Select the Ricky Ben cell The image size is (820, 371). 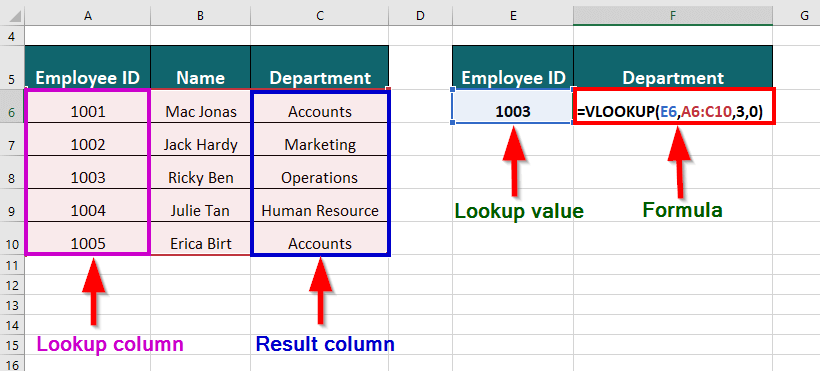coord(201,172)
